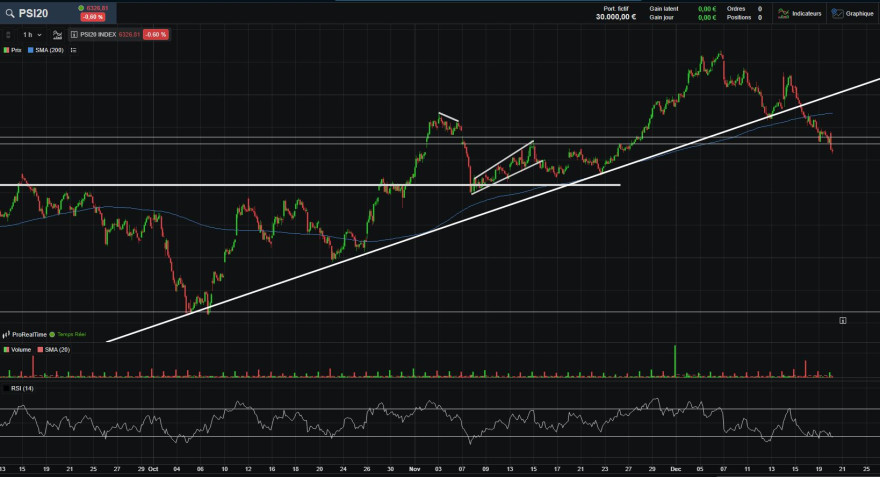Click the Temps Réel status text
880x477 pixels.
pyautogui.click(x=72, y=334)
